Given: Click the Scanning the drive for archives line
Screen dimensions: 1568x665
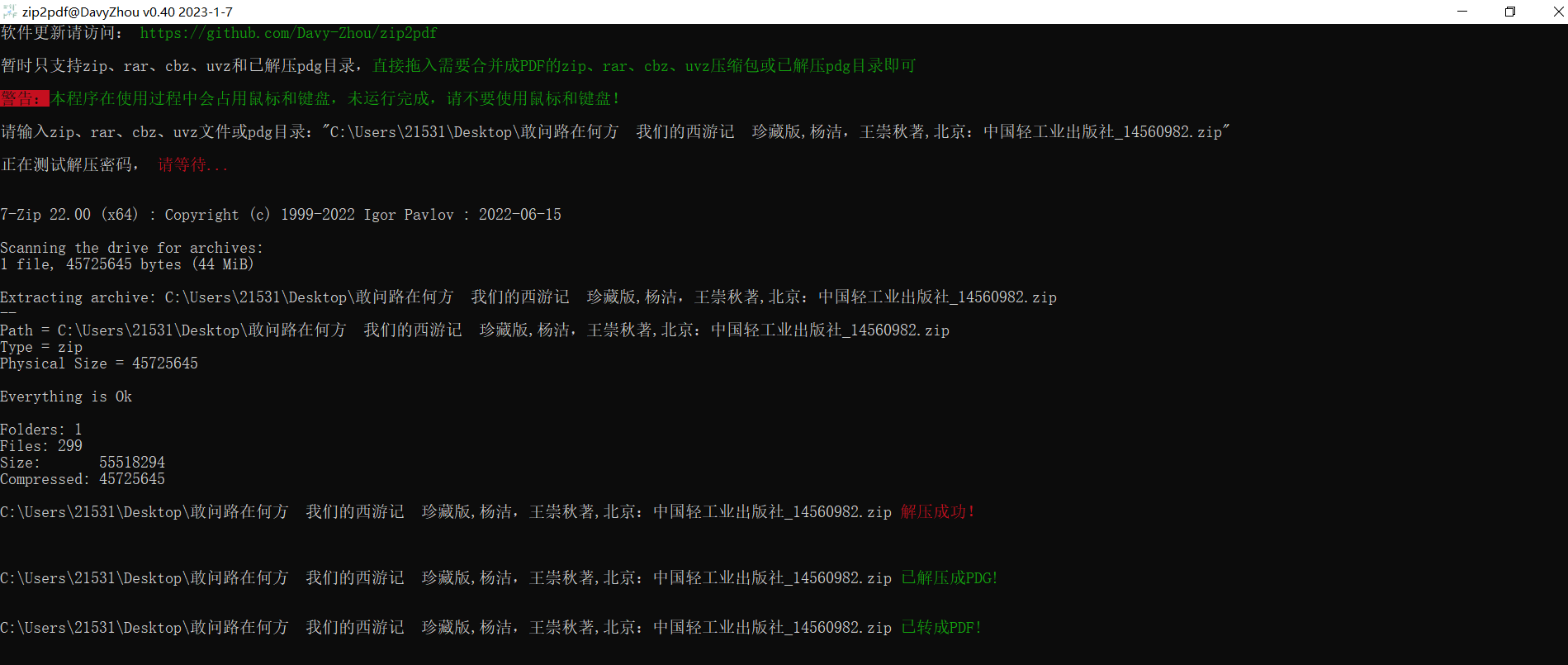Looking at the screenshot, I should 132,248.
